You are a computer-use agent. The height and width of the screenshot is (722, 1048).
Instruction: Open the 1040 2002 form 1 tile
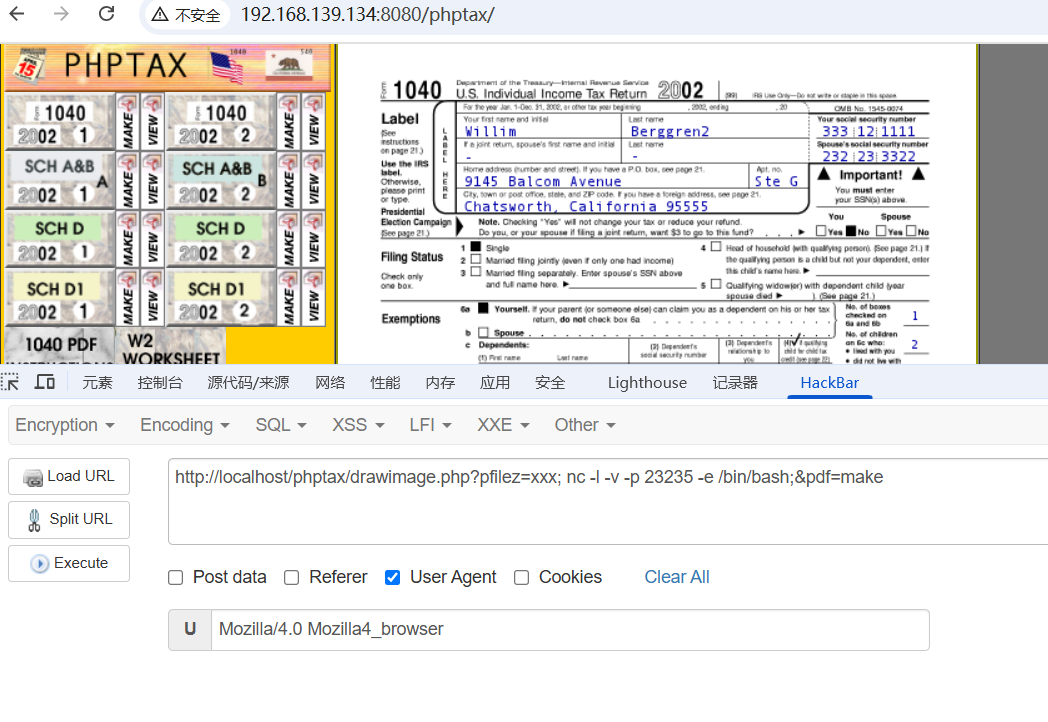(x=60, y=122)
